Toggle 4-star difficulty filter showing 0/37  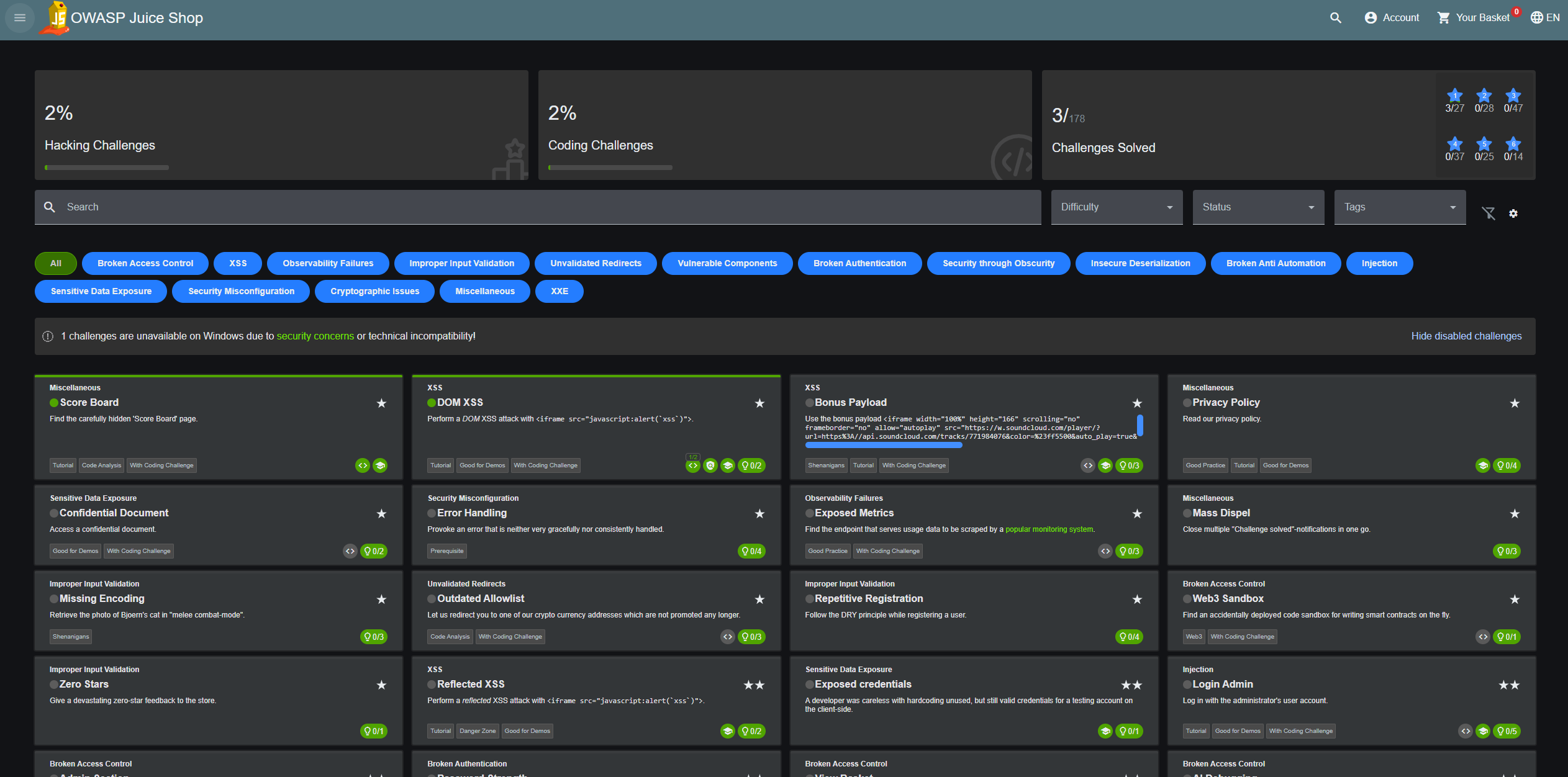1454,149
